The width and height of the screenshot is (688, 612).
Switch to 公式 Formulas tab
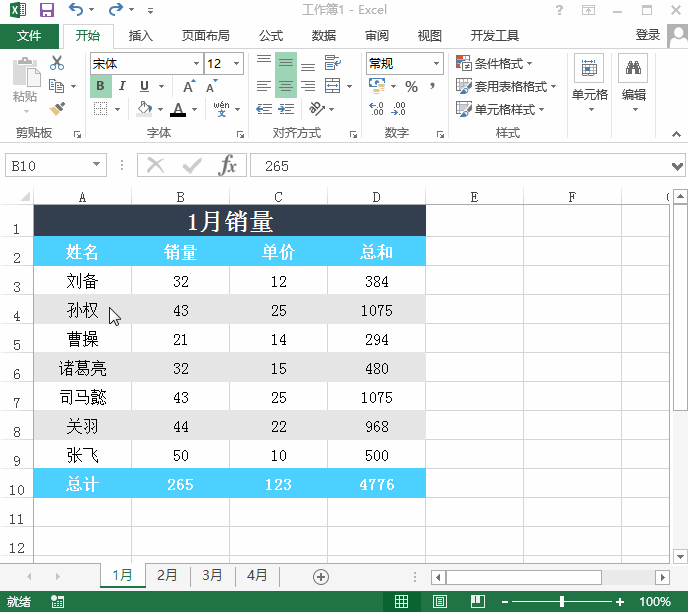point(271,36)
